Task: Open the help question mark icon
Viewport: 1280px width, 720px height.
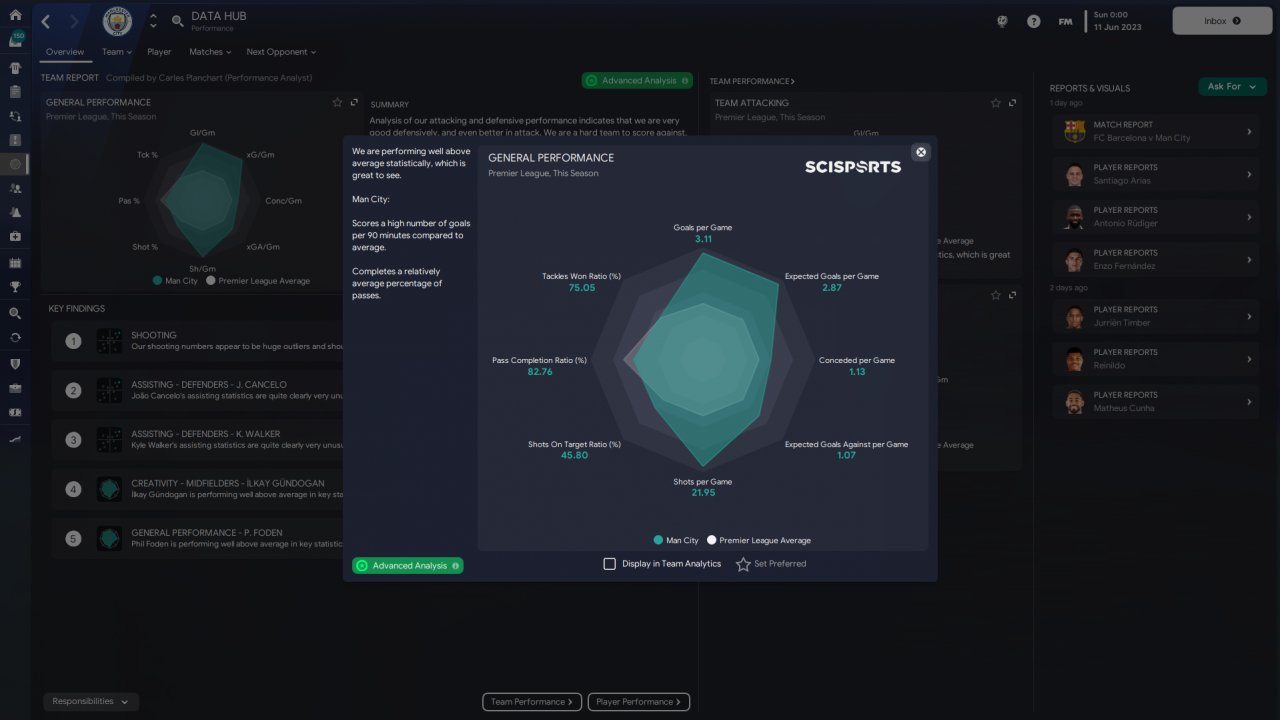Action: pos(1034,21)
